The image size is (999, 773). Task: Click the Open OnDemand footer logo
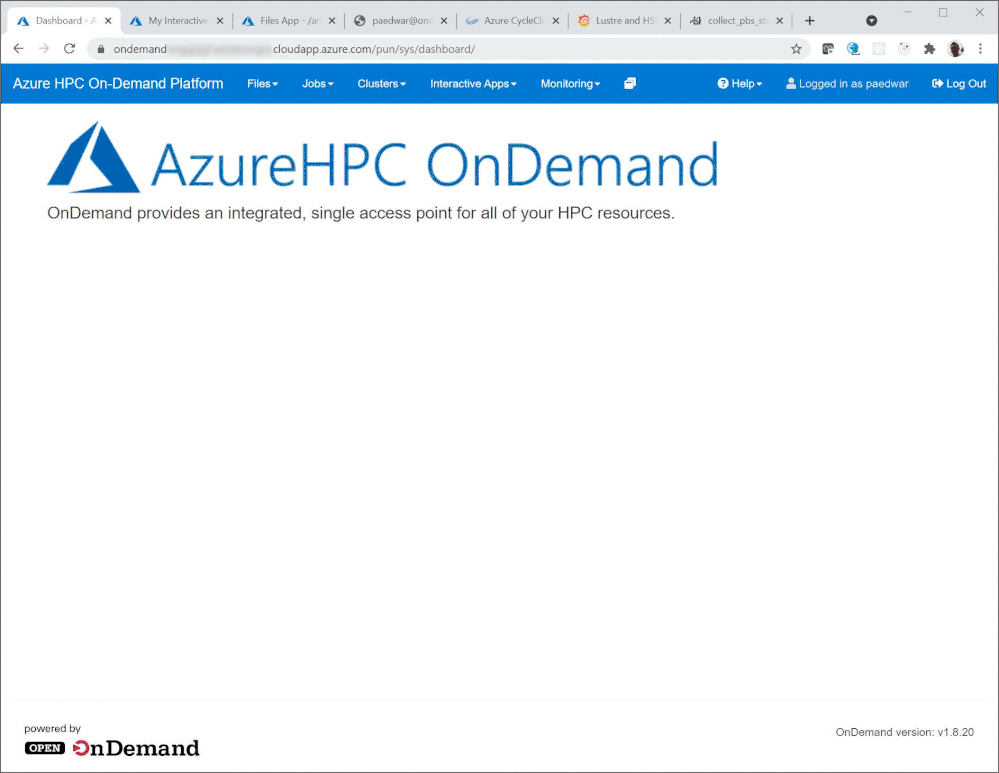tap(112, 748)
